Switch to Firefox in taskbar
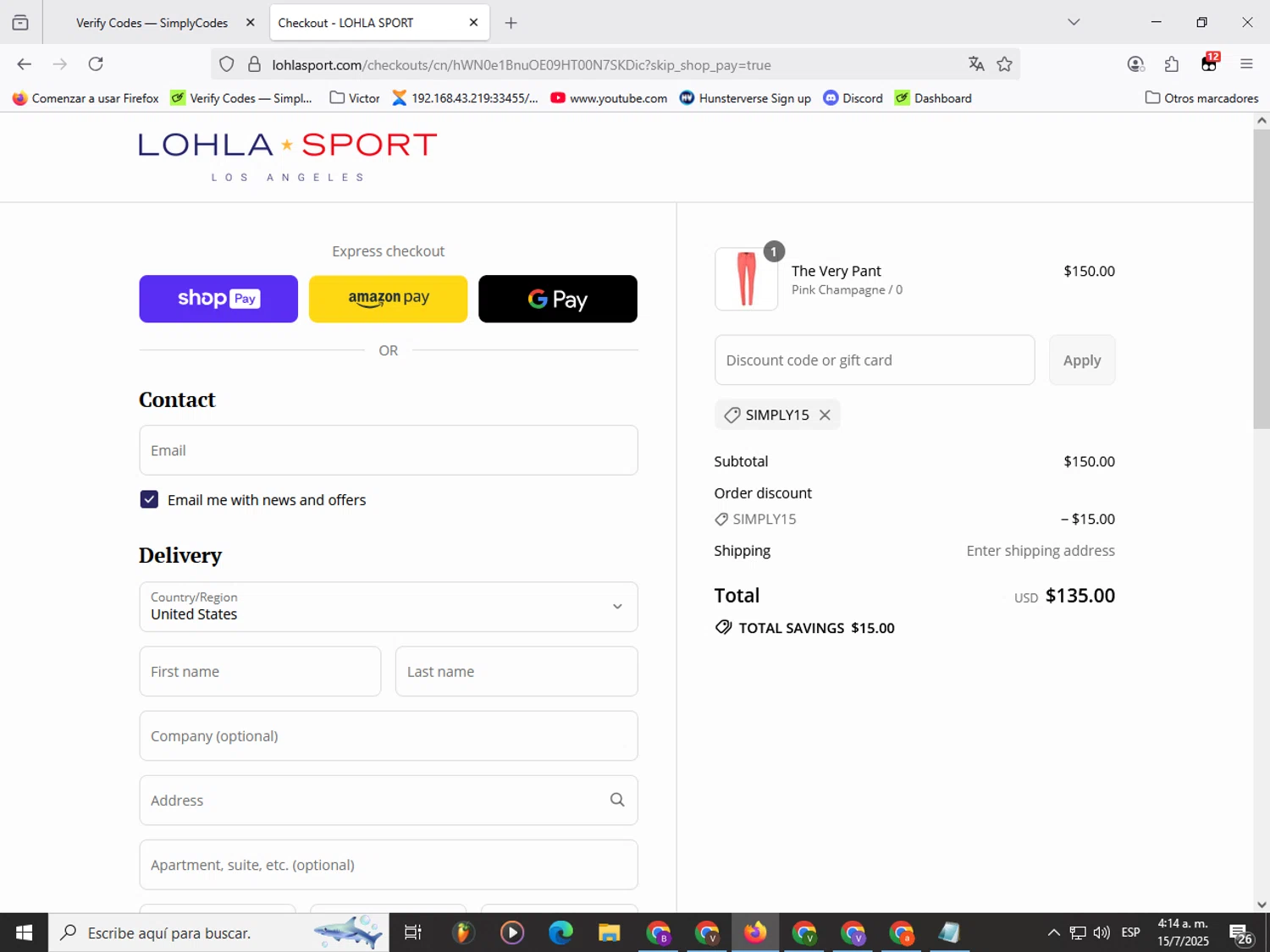The image size is (1270, 952). tap(755, 933)
